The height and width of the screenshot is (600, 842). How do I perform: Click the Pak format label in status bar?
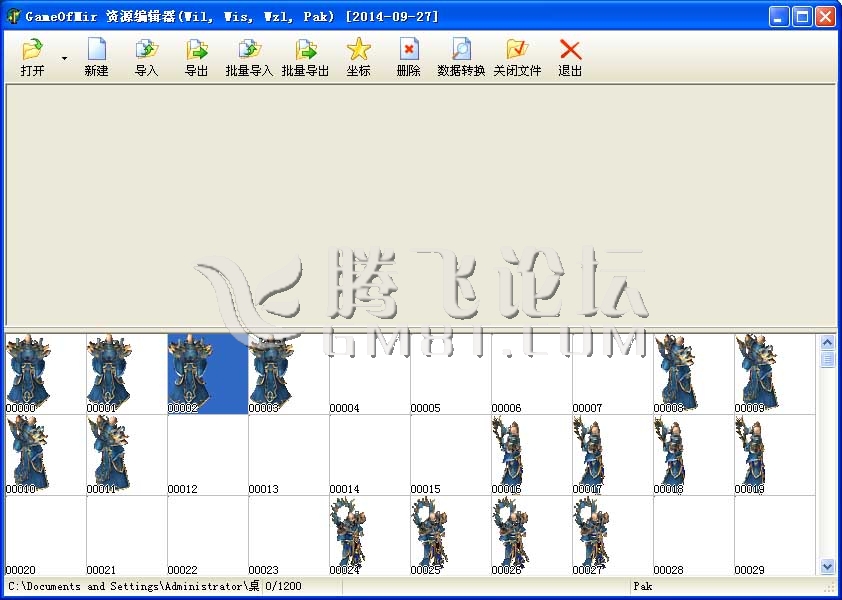(643, 586)
